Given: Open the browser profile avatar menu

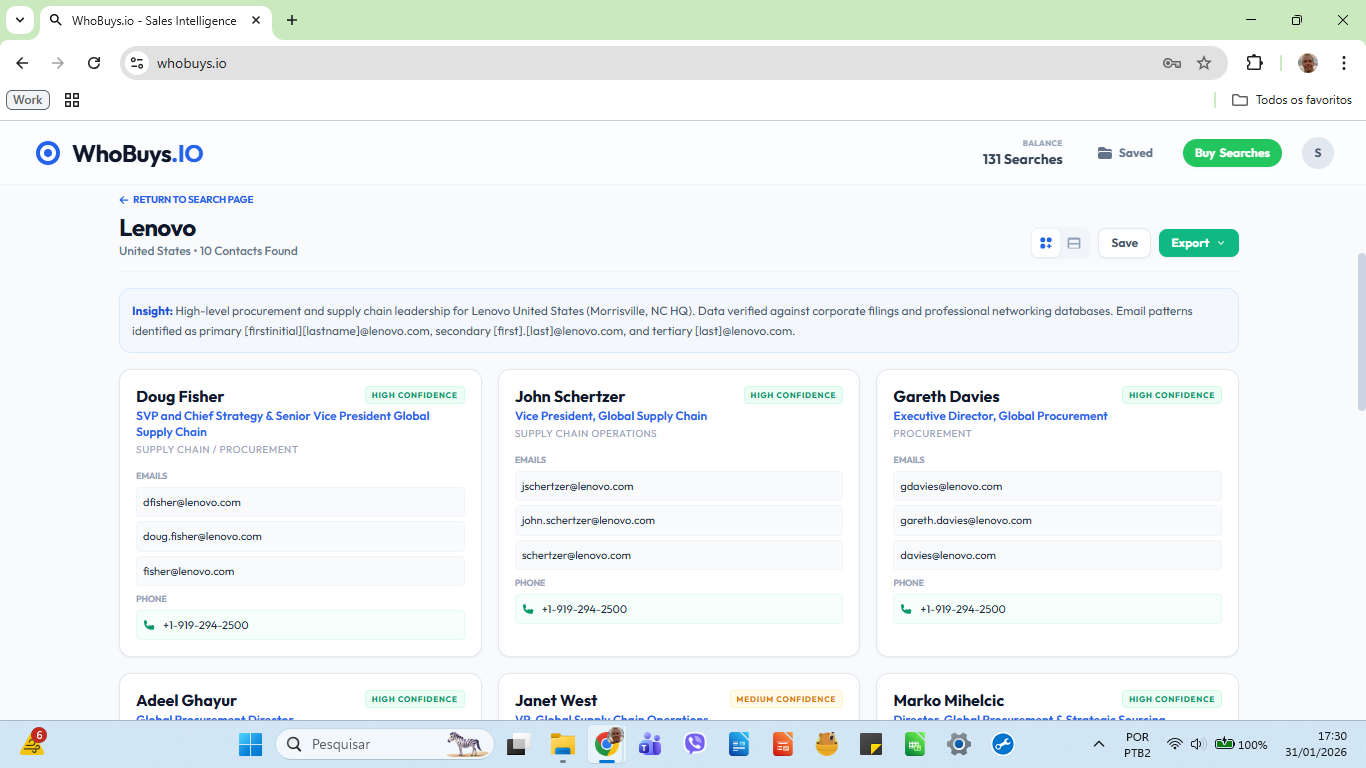Looking at the screenshot, I should pyautogui.click(x=1307, y=62).
